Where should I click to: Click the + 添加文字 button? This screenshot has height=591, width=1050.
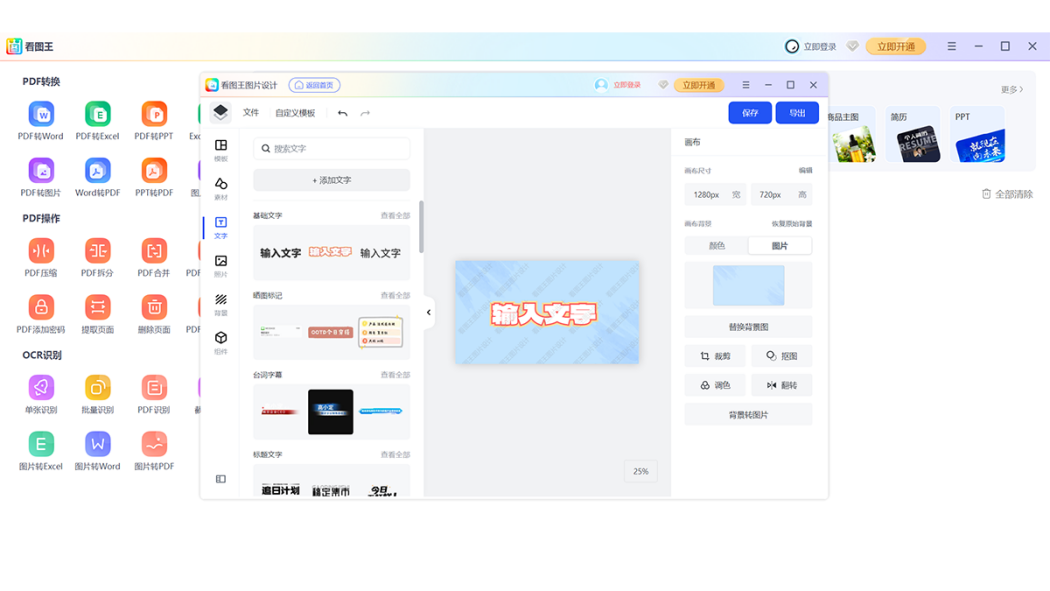pos(331,180)
